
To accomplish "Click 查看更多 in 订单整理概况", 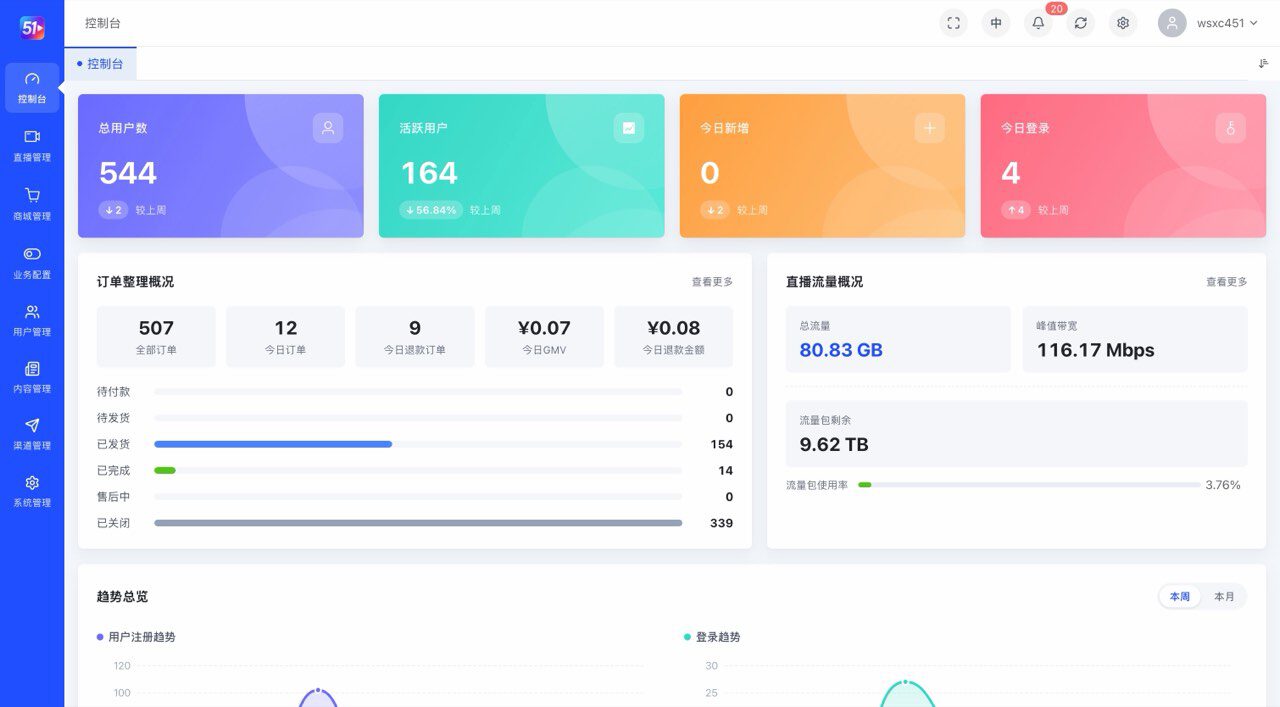I will coord(712,282).
